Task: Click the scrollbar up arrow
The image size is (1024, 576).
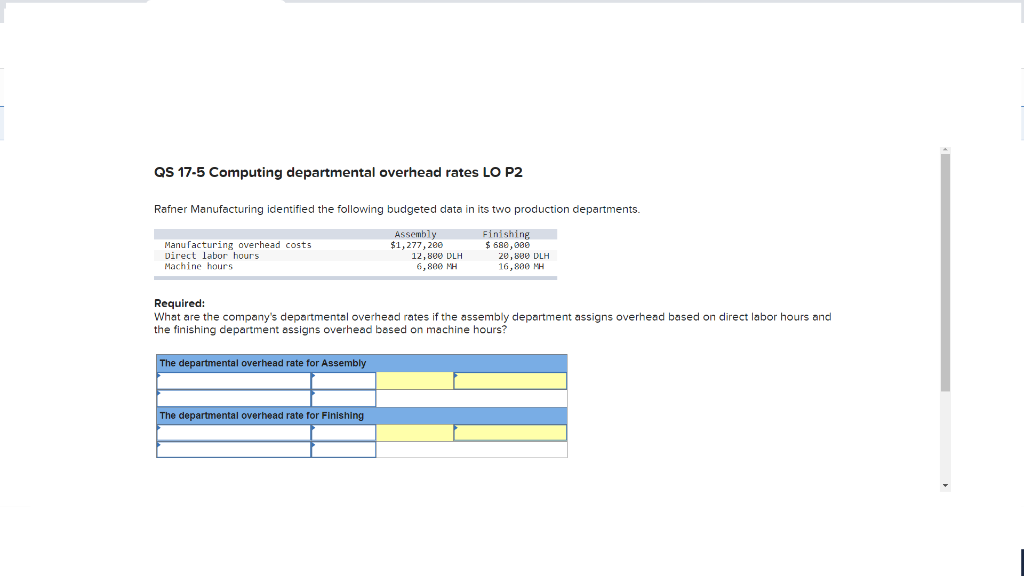Action: pos(944,148)
